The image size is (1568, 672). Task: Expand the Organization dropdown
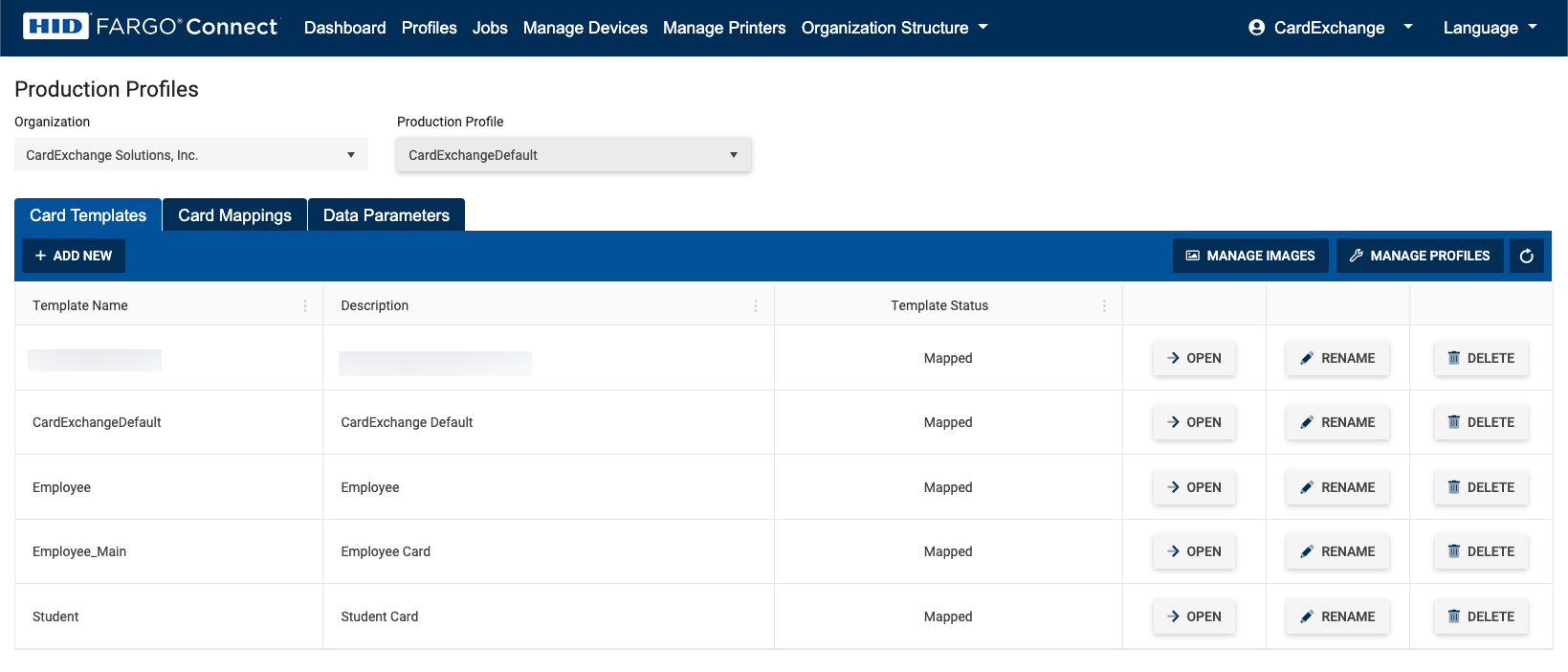[x=191, y=155]
